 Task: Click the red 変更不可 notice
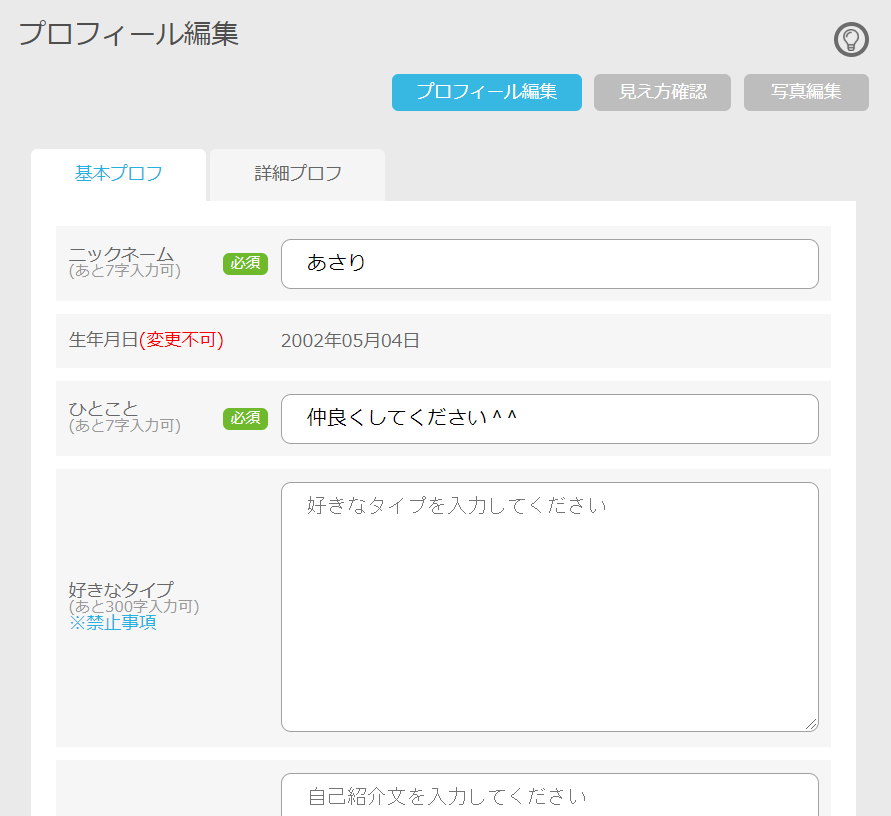point(181,340)
